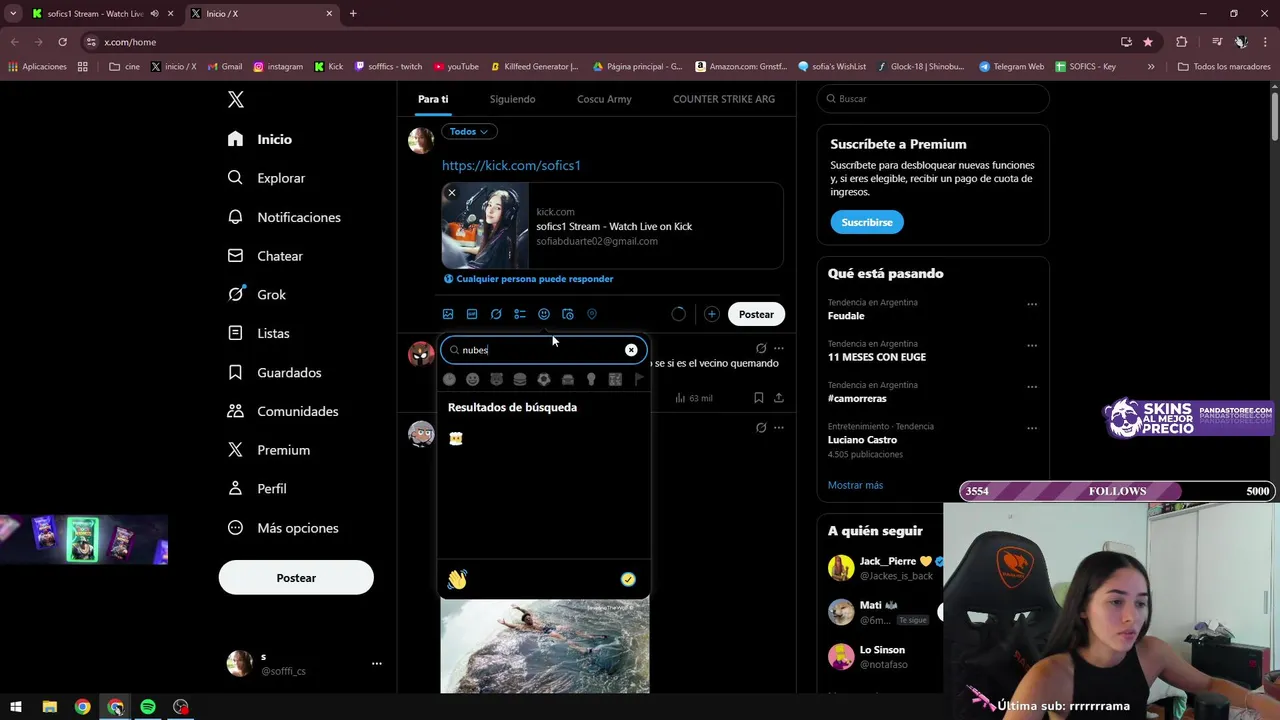This screenshot has width=1280, height=720.
Task: Pick the emoji search result
Action: point(456,438)
